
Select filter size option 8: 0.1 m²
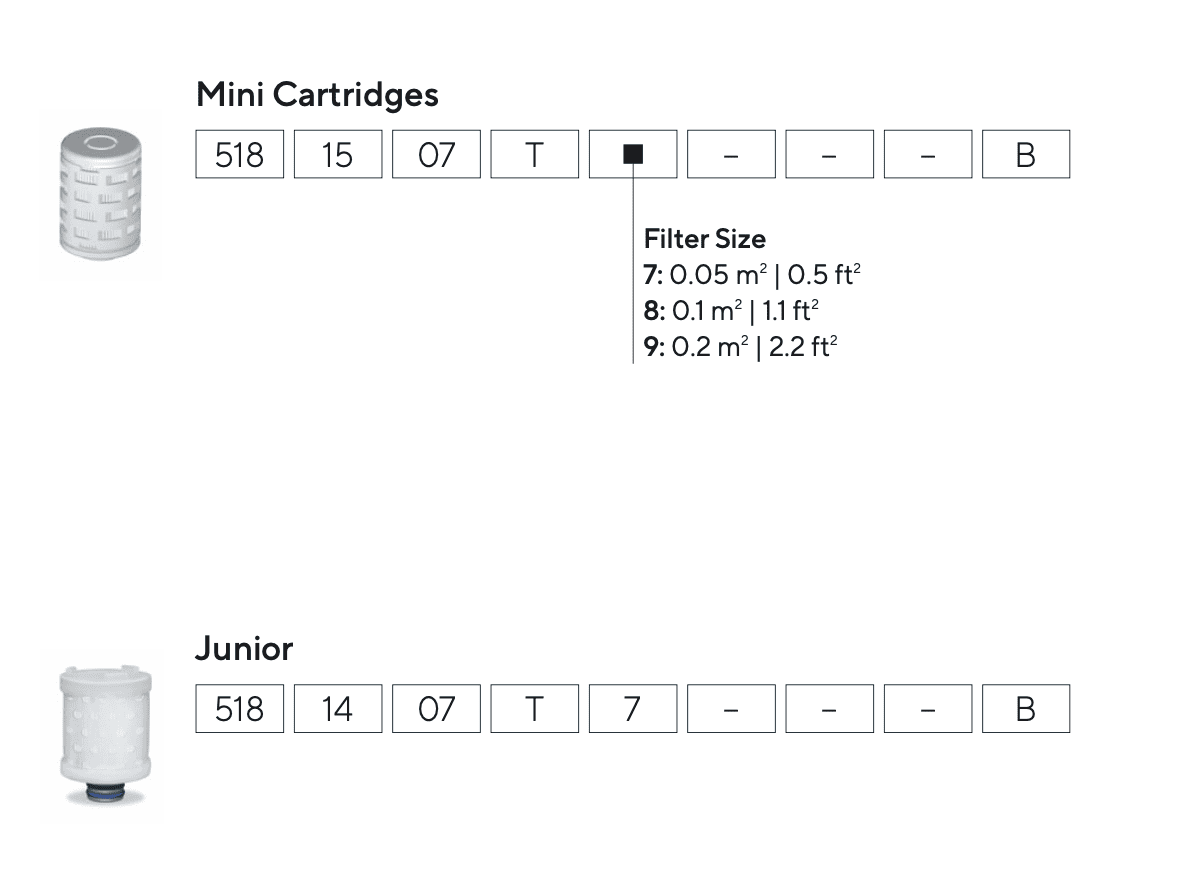pos(738,311)
